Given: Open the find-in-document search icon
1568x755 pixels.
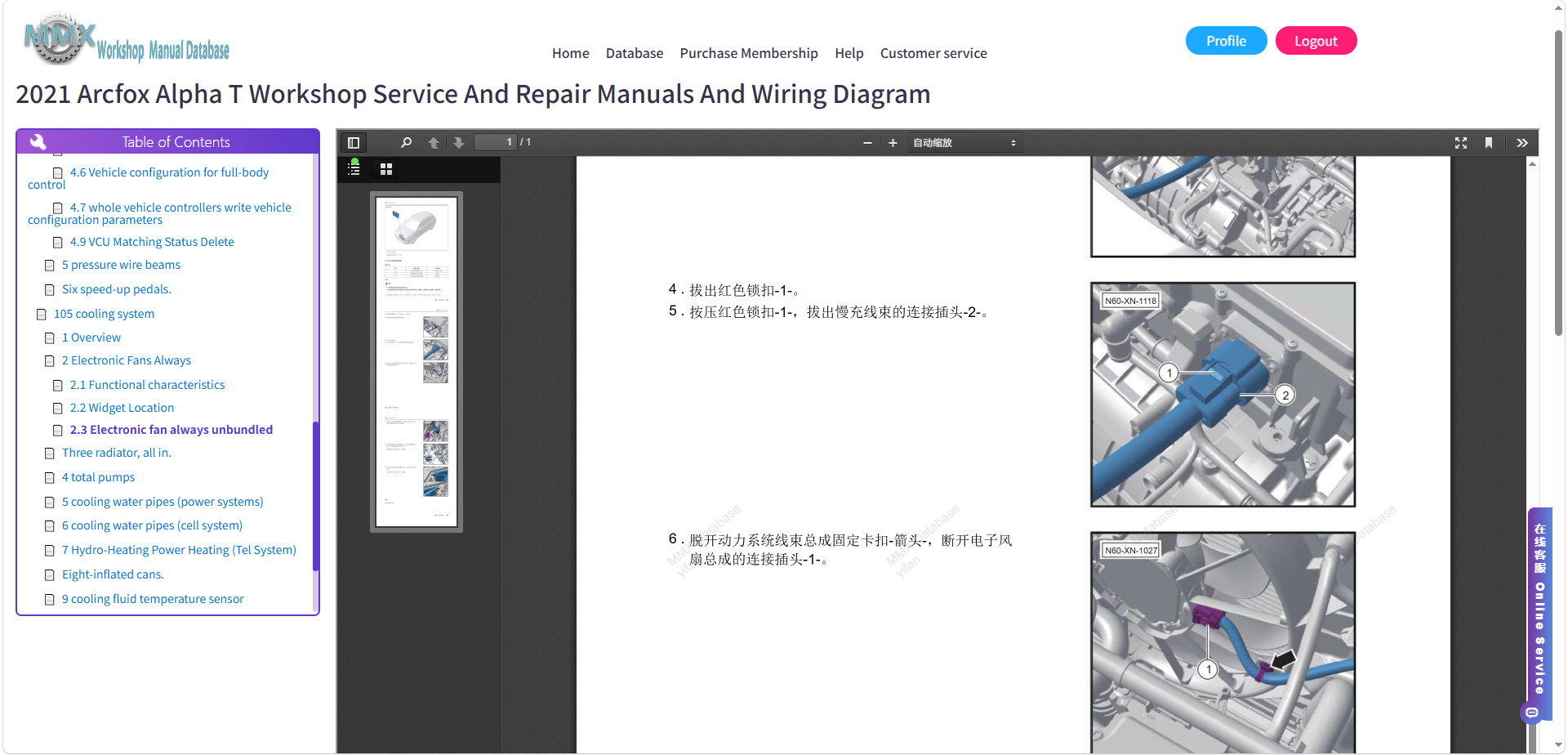Looking at the screenshot, I should point(406,142).
